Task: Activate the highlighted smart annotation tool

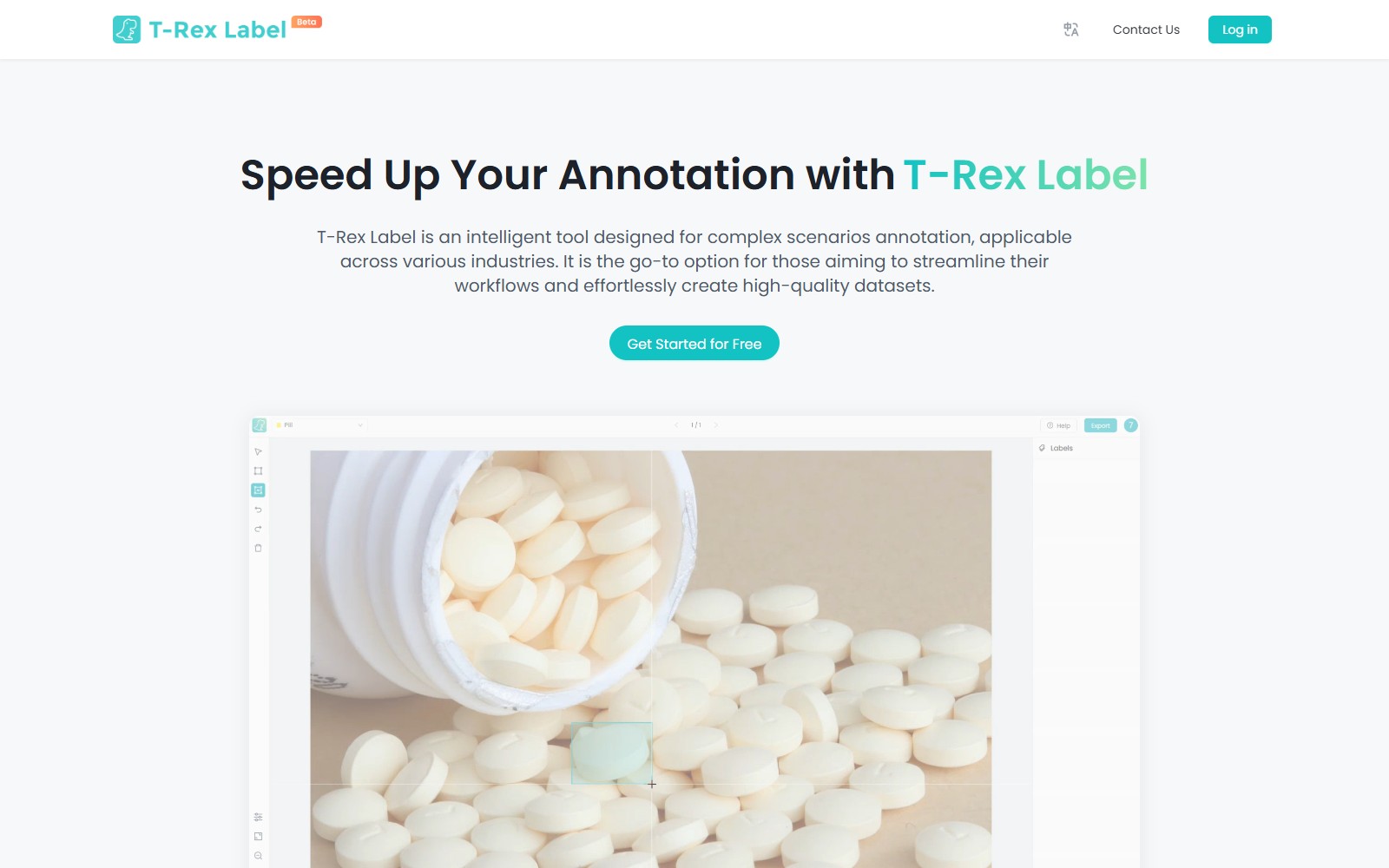Action: click(x=258, y=490)
